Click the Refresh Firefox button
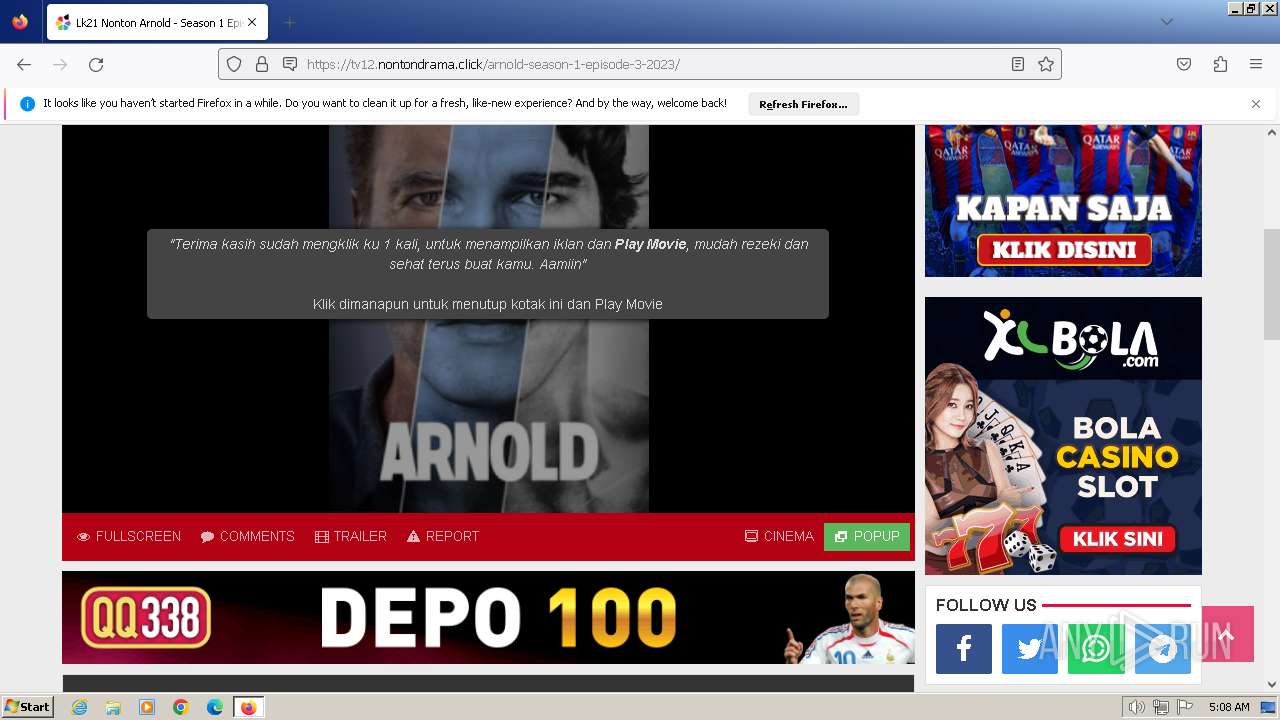Screen dimensions: 1280x720 (x=803, y=104)
